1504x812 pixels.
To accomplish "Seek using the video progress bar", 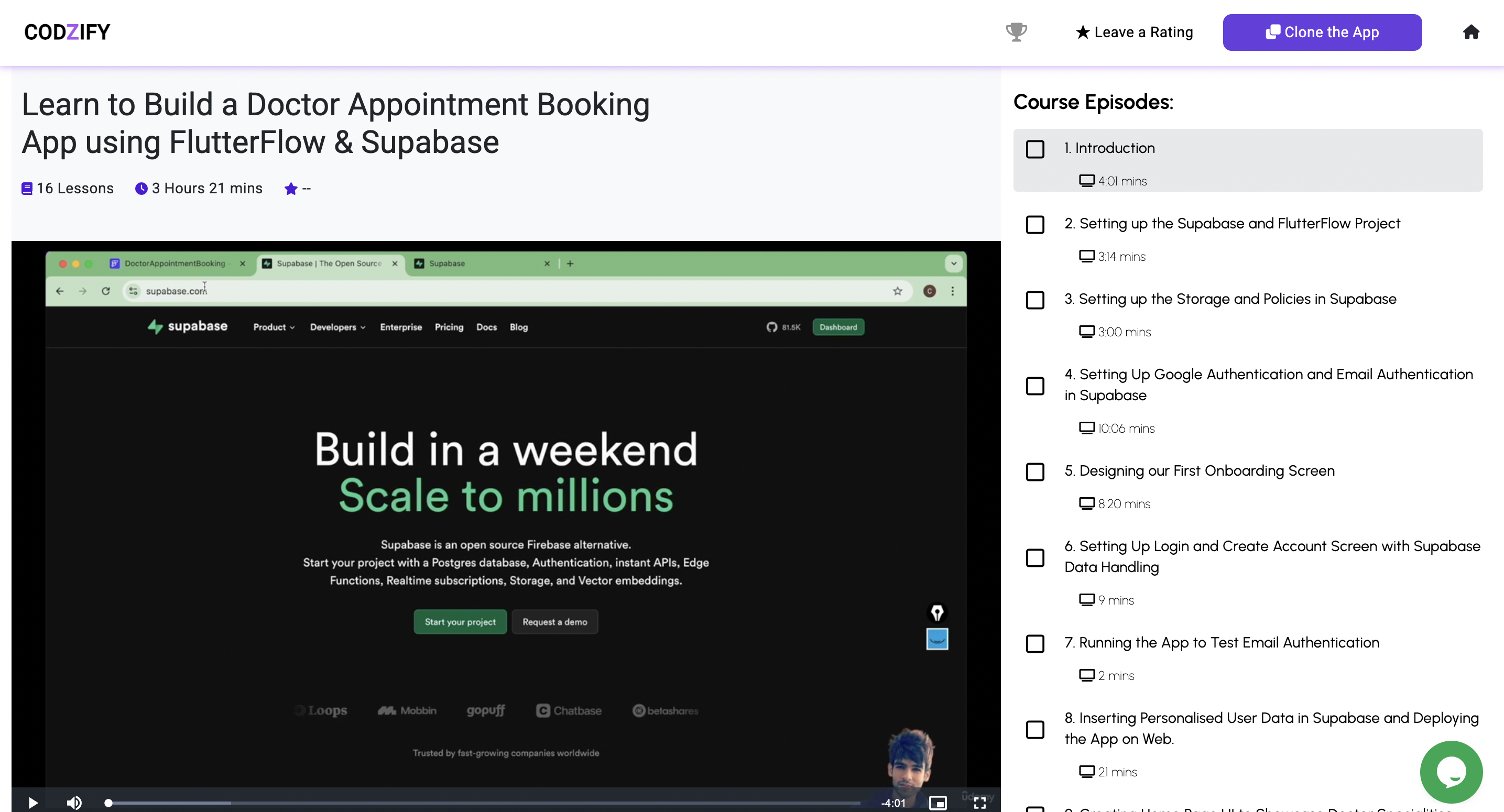I will click(483, 803).
